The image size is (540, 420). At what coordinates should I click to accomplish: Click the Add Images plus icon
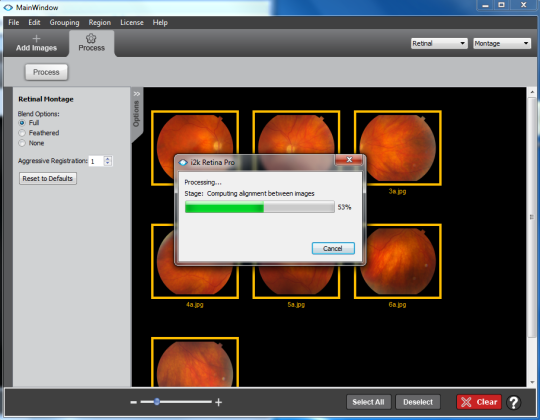click(x=36, y=39)
